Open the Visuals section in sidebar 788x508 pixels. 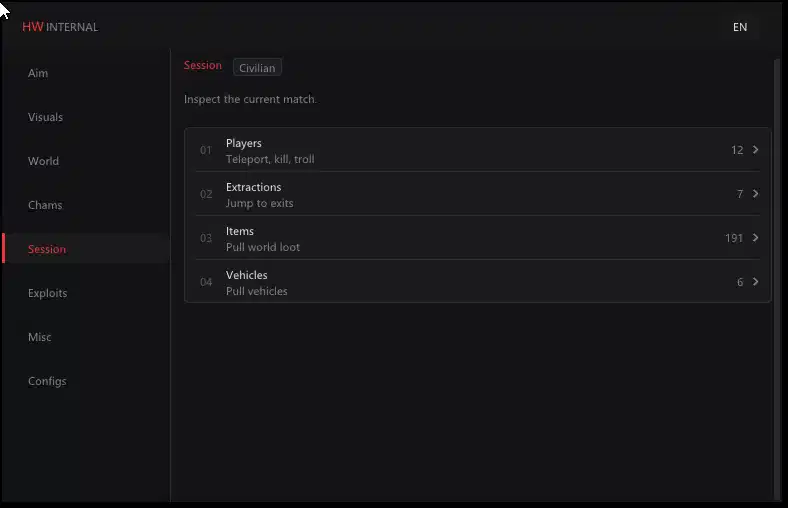tap(45, 117)
